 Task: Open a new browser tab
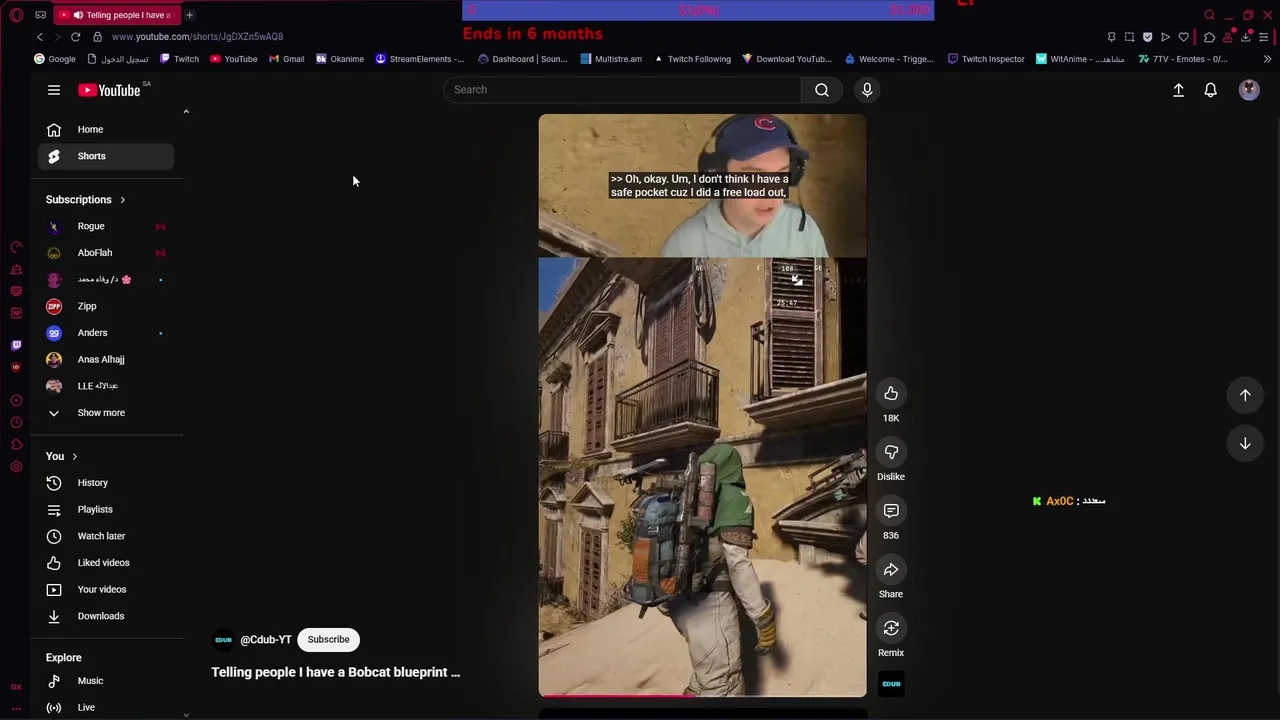point(189,15)
